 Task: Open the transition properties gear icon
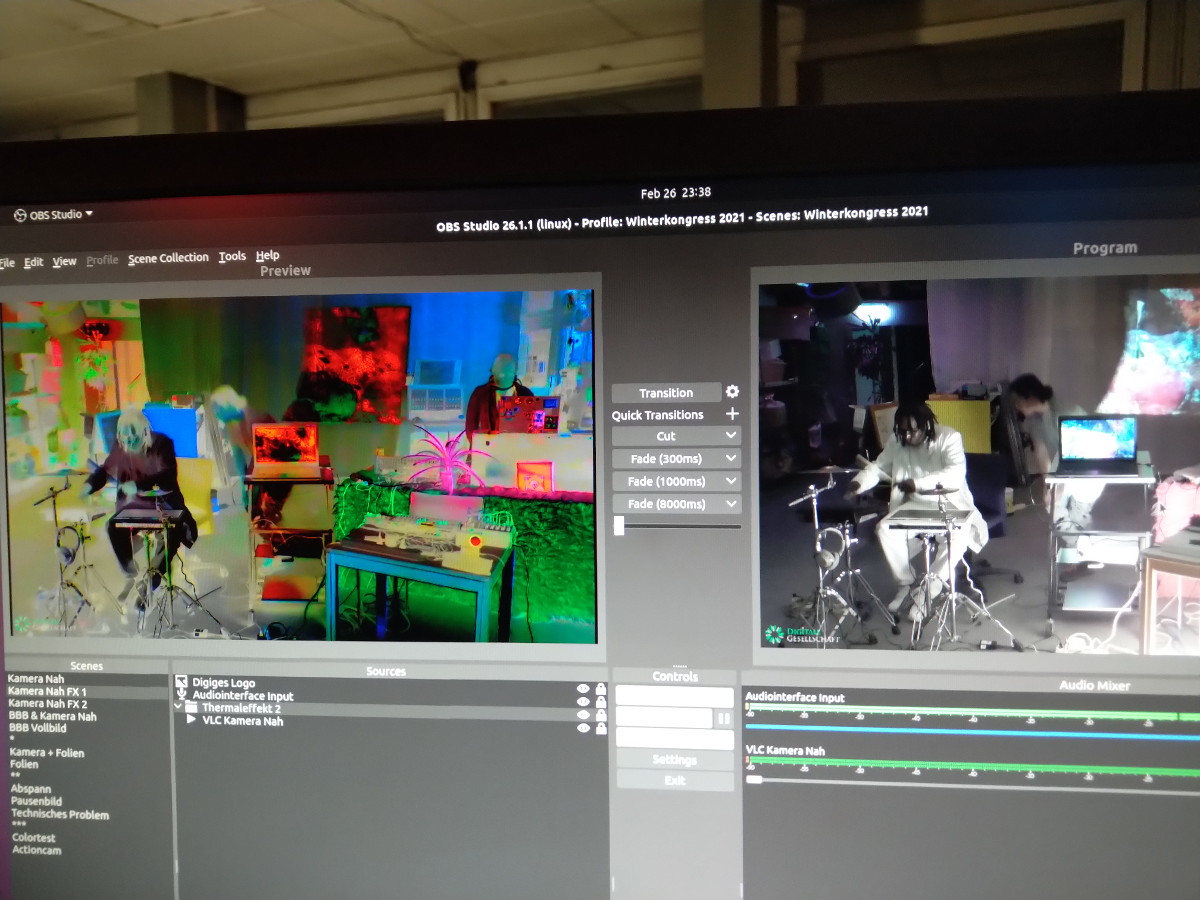point(732,392)
